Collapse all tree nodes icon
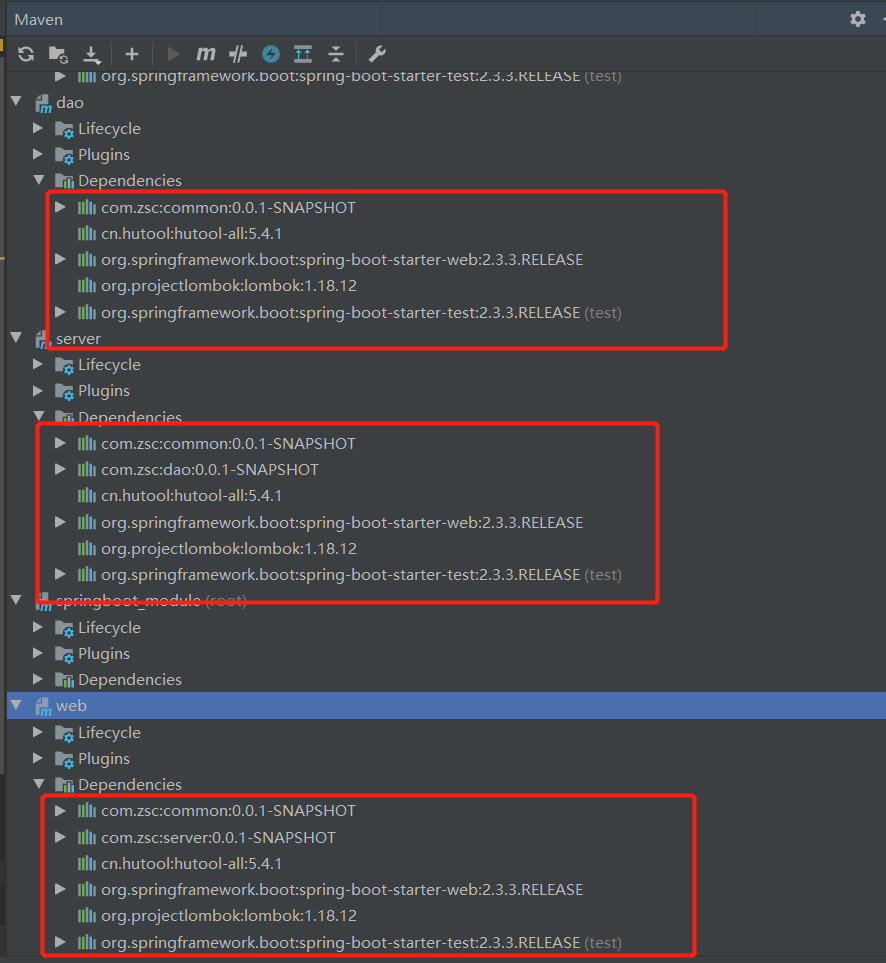 pos(336,54)
